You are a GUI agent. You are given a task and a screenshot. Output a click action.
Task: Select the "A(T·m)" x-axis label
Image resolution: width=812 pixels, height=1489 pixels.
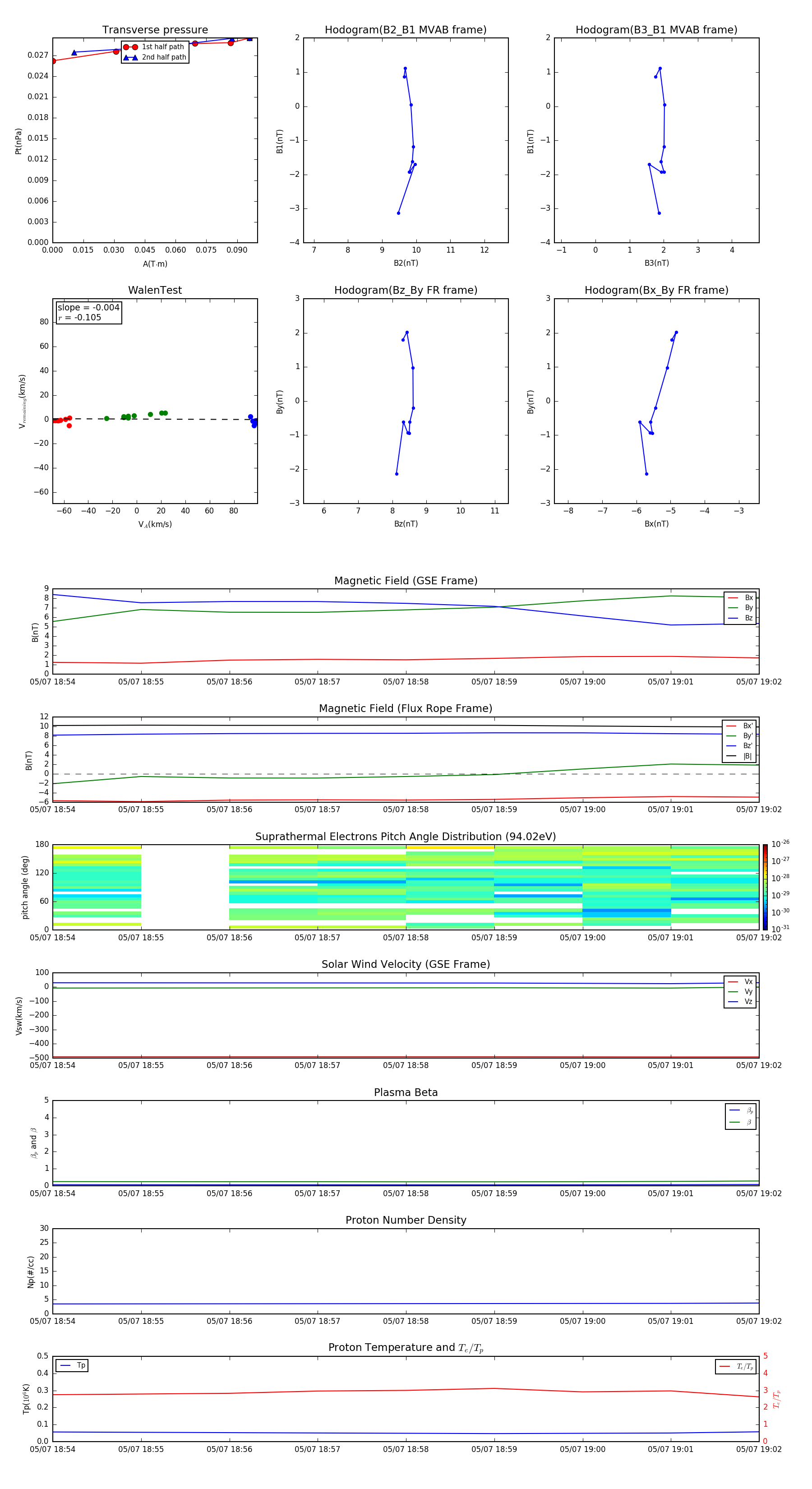(155, 264)
